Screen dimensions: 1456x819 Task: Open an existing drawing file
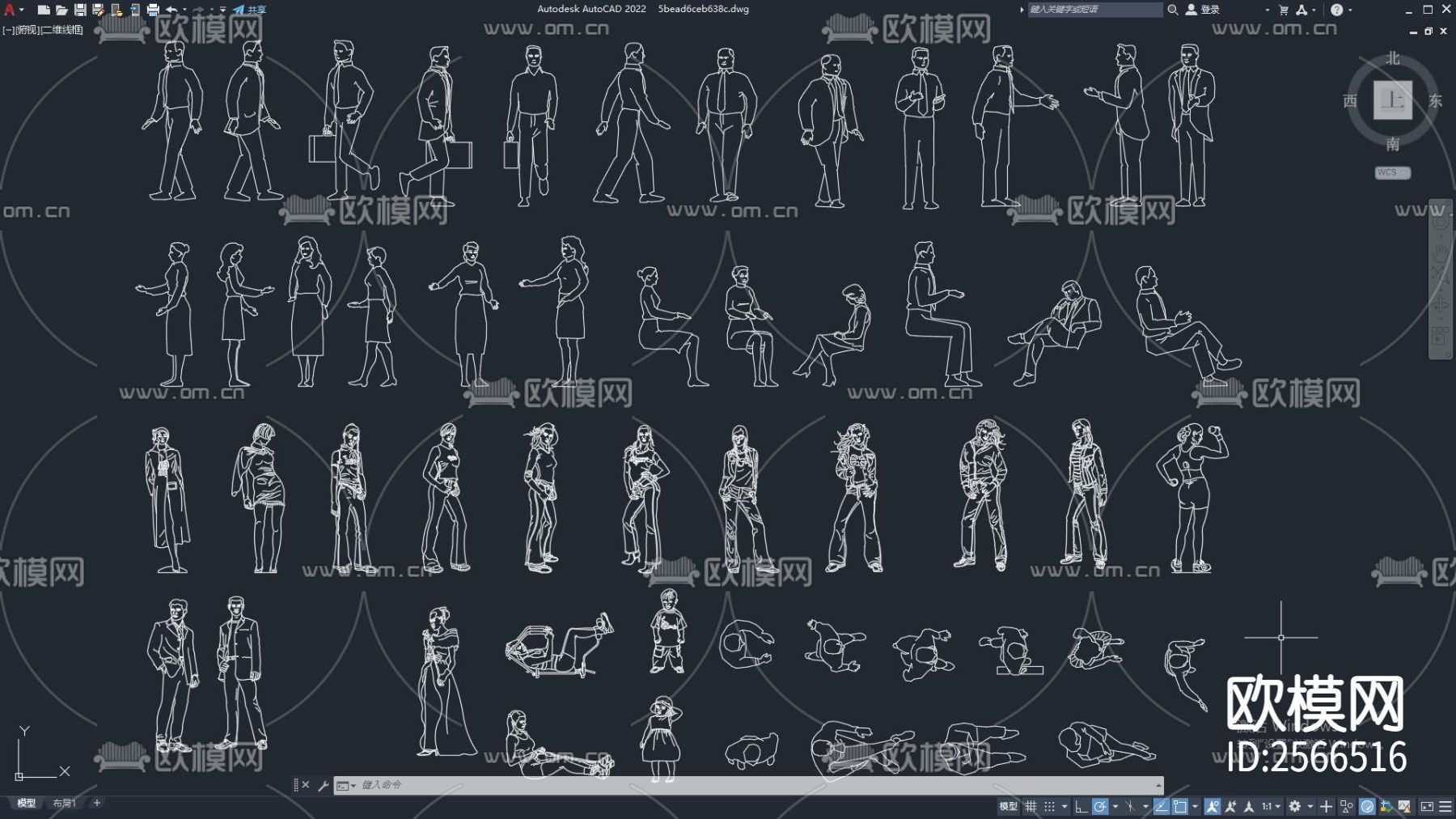click(x=61, y=10)
